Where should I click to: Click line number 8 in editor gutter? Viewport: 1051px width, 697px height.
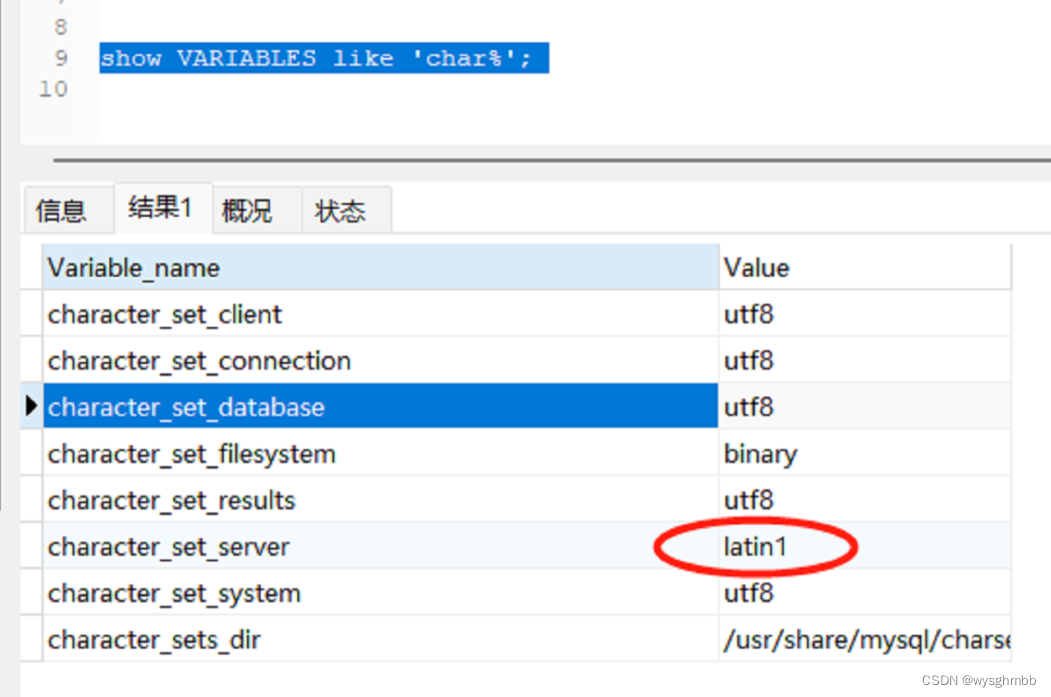pos(61,27)
